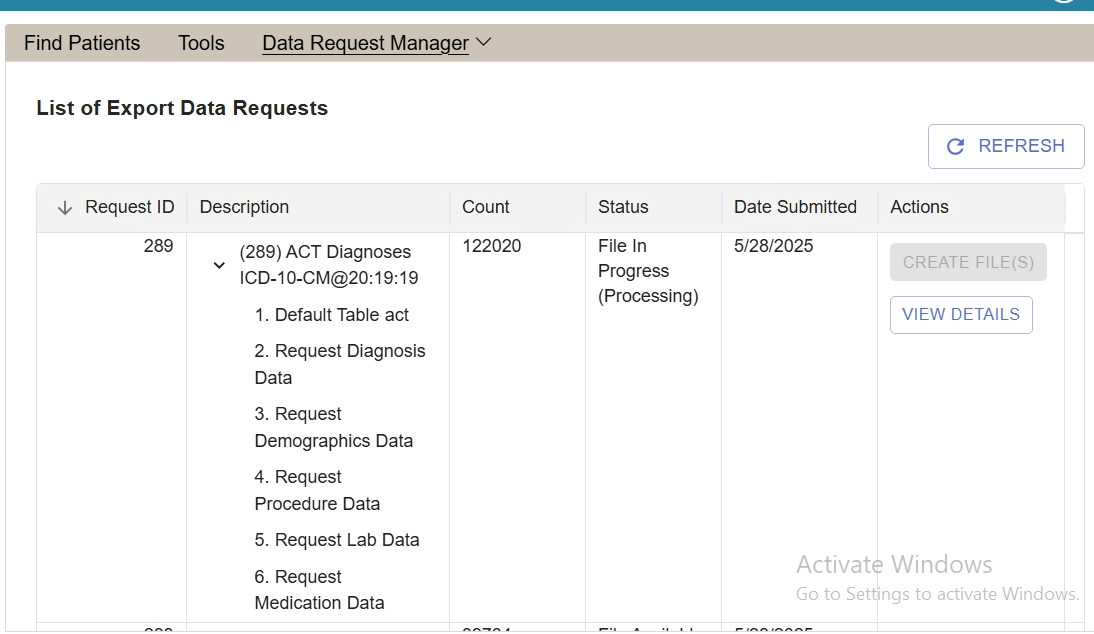This screenshot has width=1094, height=634.
Task: Click the Request Procedure Data entry
Action: point(317,490)
